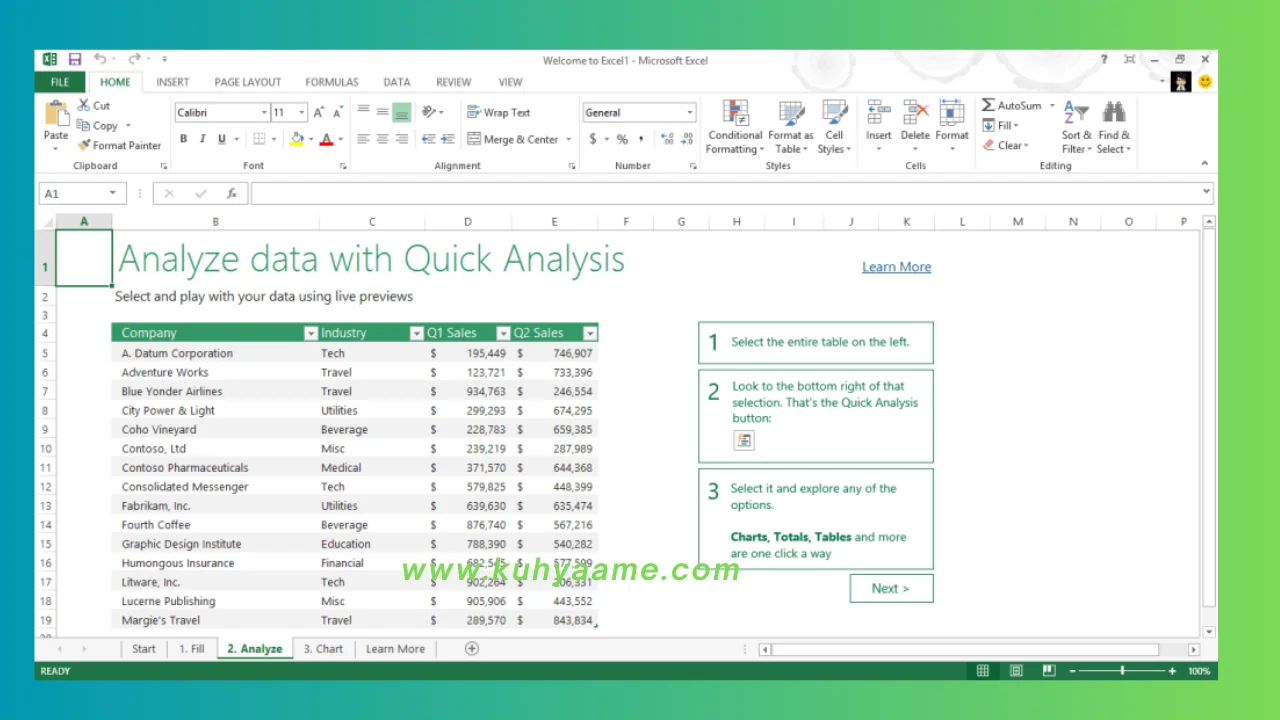Open the '3. Chart' sheet tab
Image resolution: width=1280 pixels, height=720 pixels.
pos(323,649)
